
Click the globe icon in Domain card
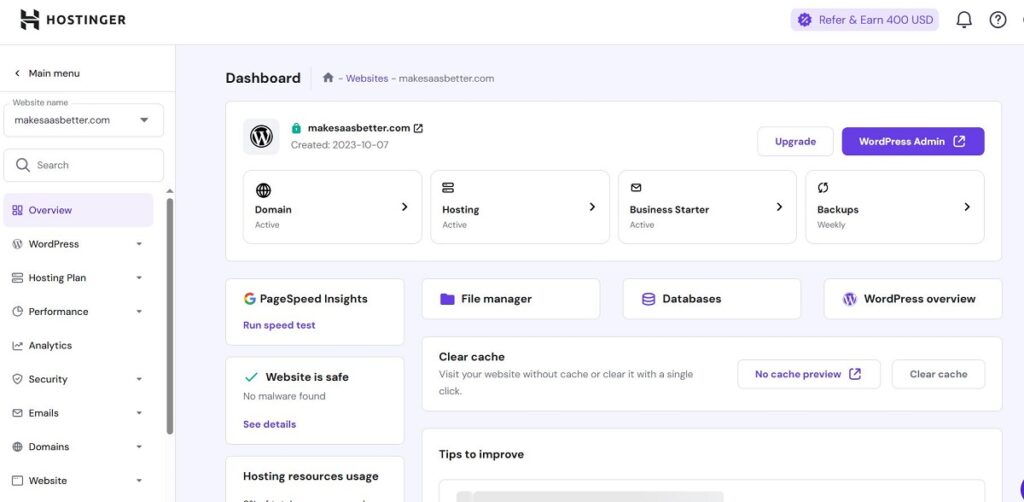point(263,190)
